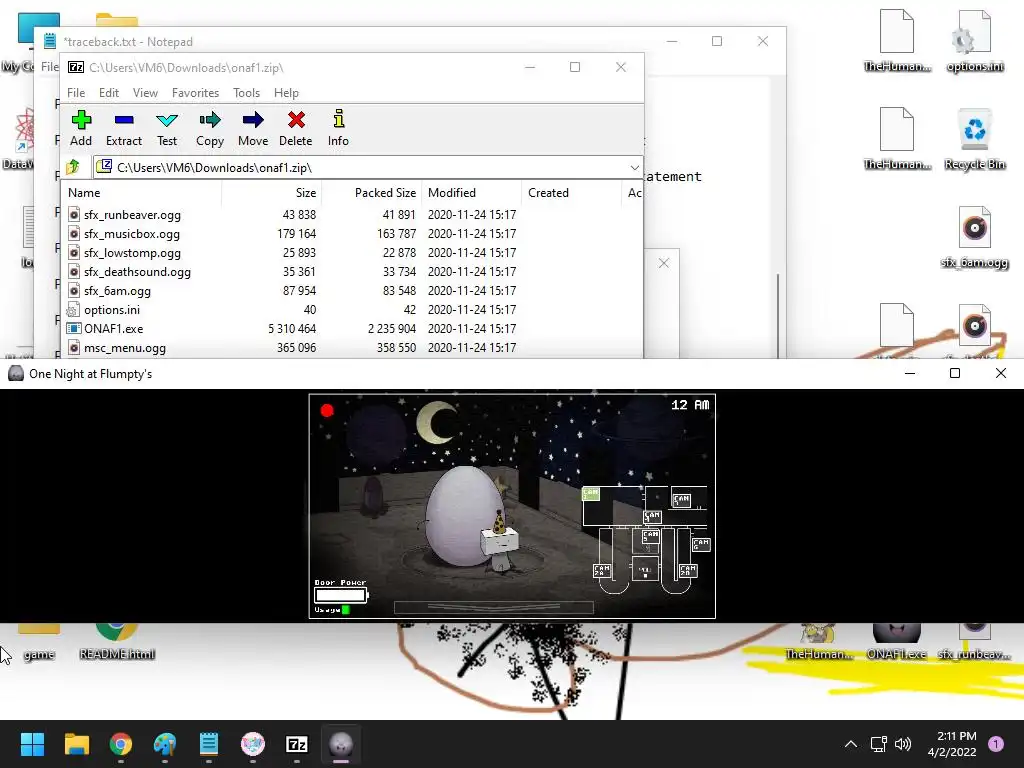The image size is (1024, 768).
Task: Open the notification badge in taskbar
Action: [x=996, y=744]
